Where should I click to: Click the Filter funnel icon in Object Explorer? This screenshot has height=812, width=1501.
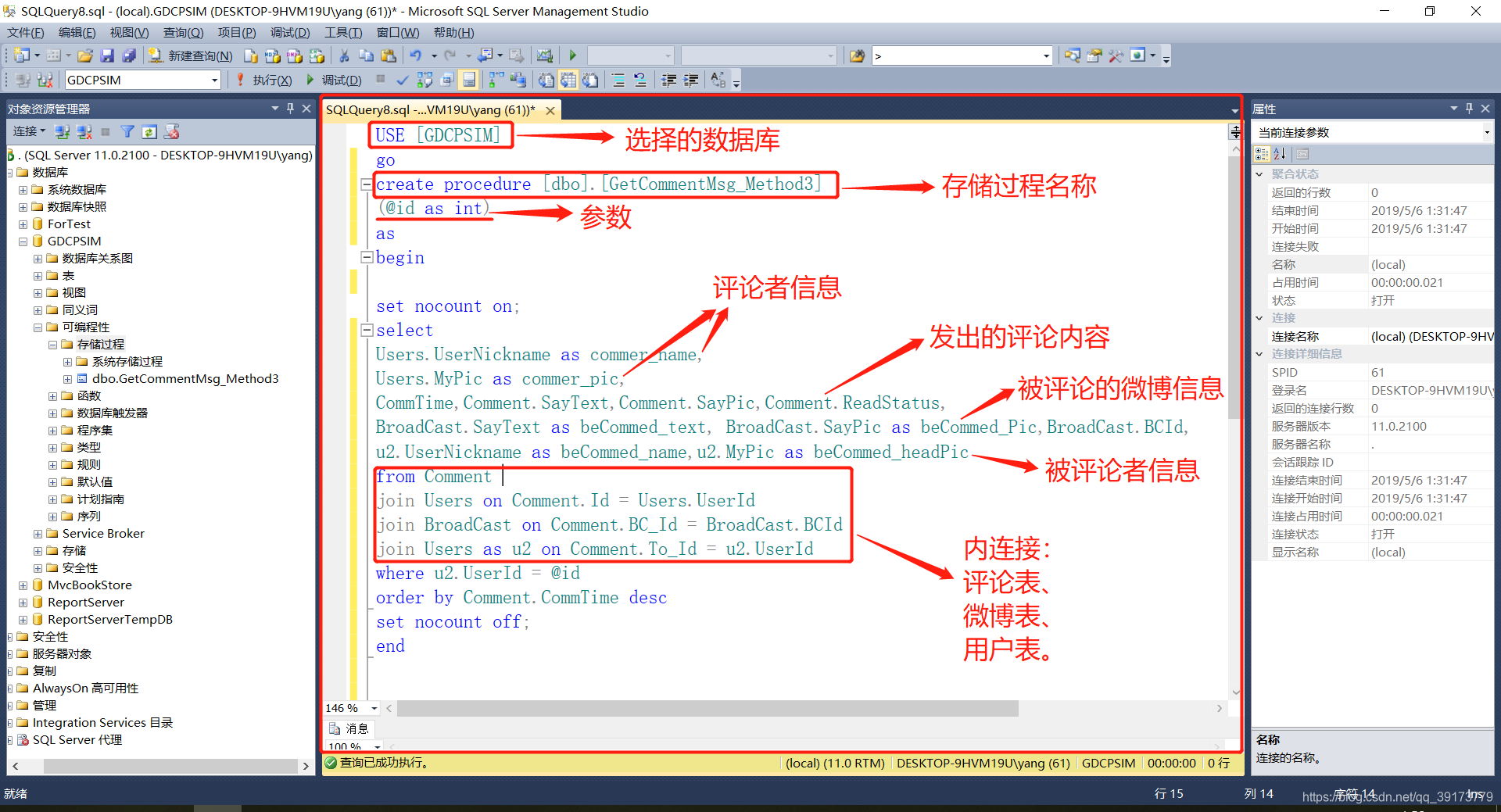click(127, 131)
